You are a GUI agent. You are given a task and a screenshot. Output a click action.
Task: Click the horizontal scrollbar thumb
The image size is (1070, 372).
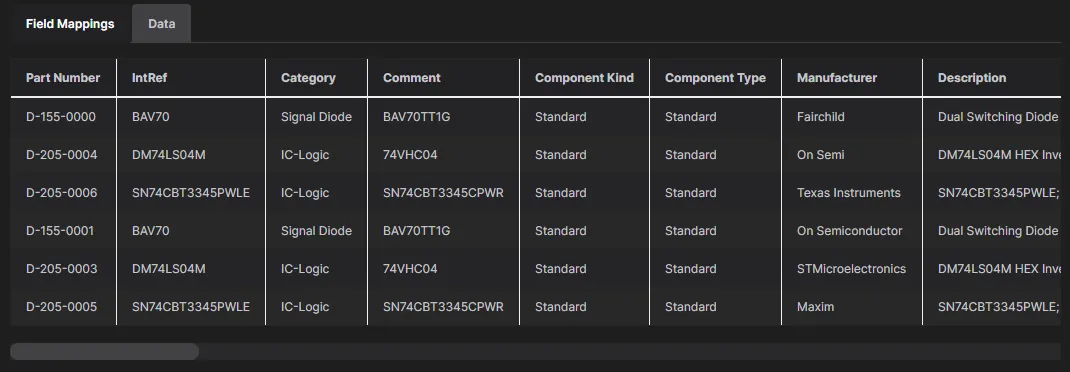pos(104,352)
